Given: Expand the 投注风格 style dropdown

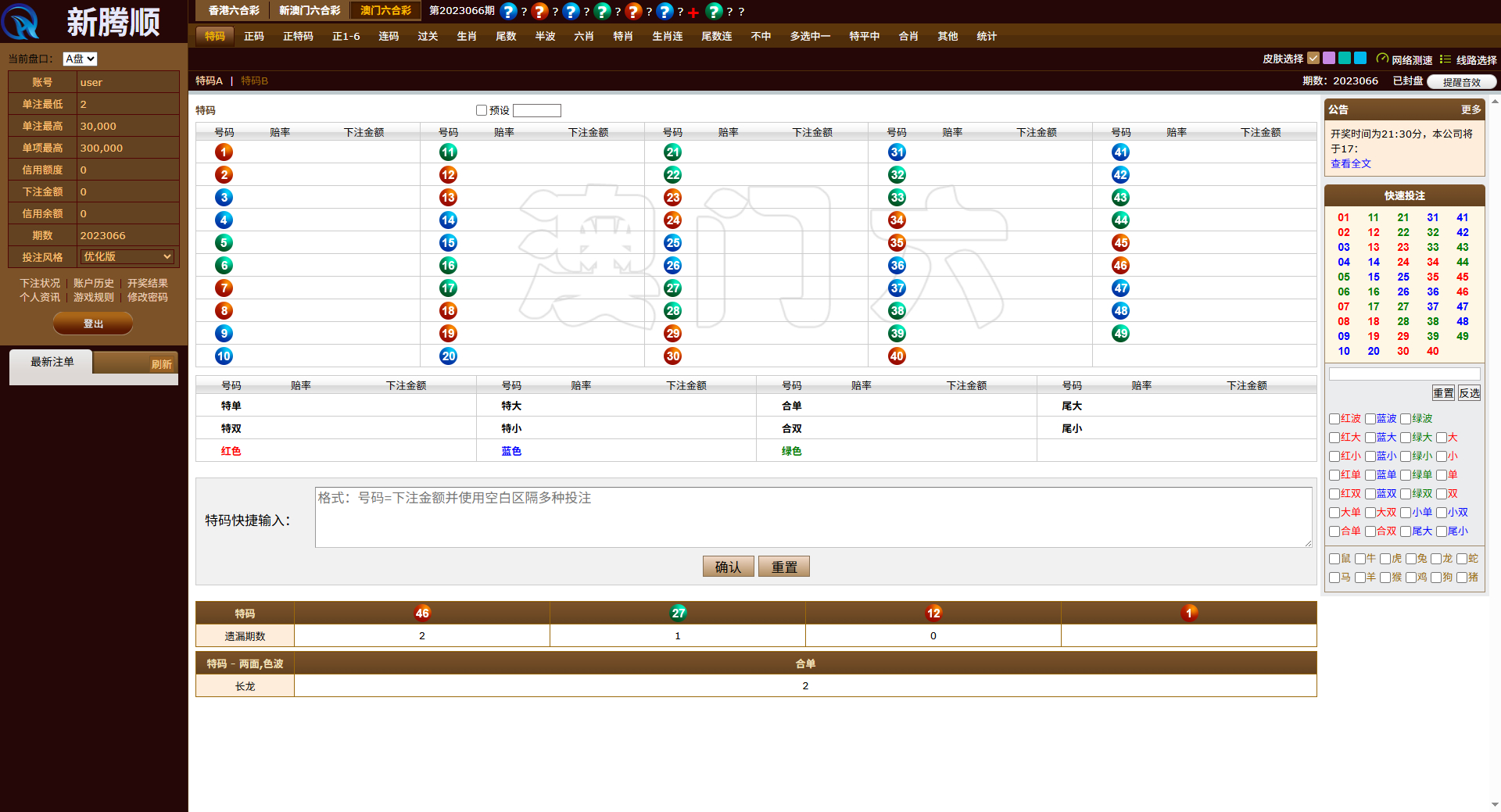Looking at the screenshot, I should tap(127, 256).
